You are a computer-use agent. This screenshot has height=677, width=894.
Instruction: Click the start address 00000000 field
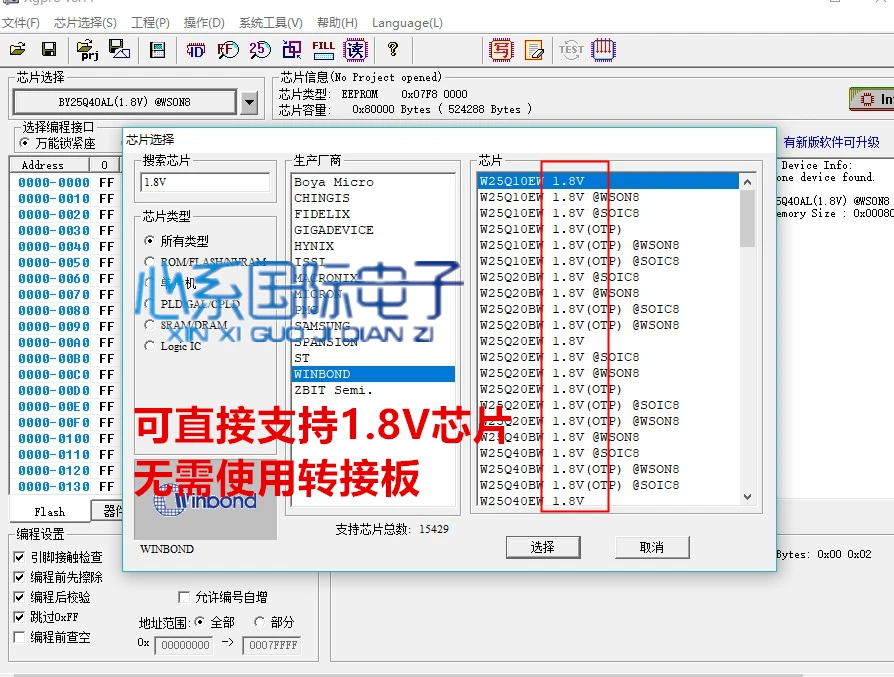point(185,645)
